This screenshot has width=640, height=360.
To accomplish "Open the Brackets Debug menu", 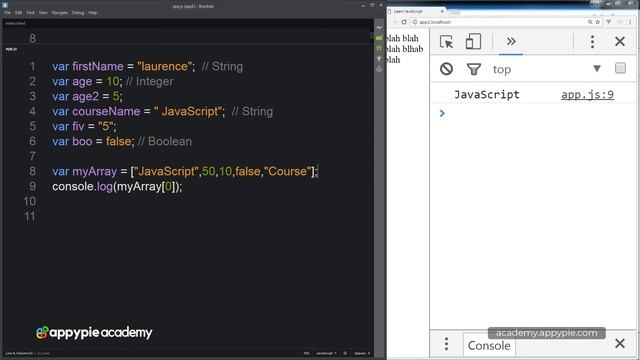I will 78,13.
